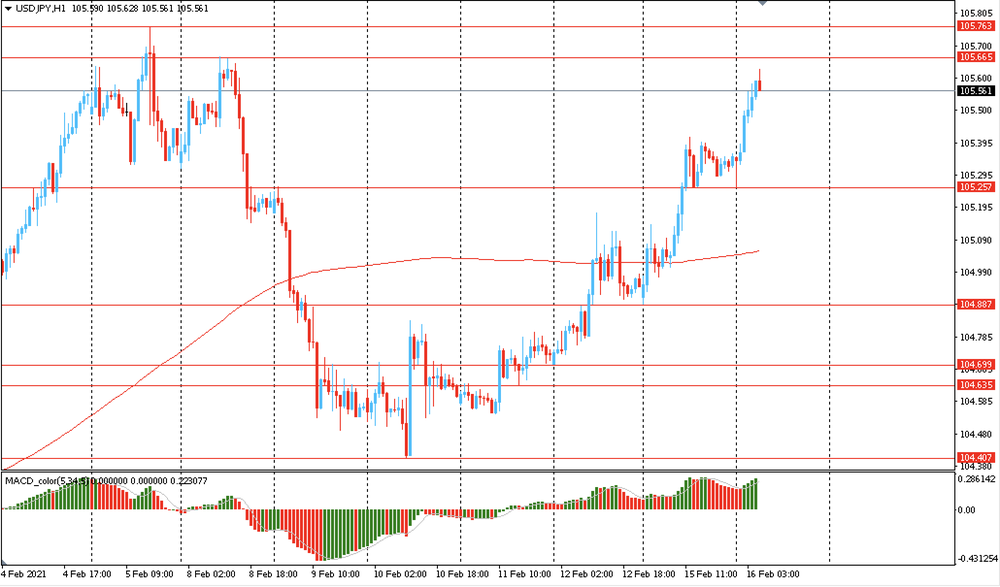Click the MACD value 0.223077
Image resolution: width=1000 pixels, height=587 pixels.
click(189, 481)
